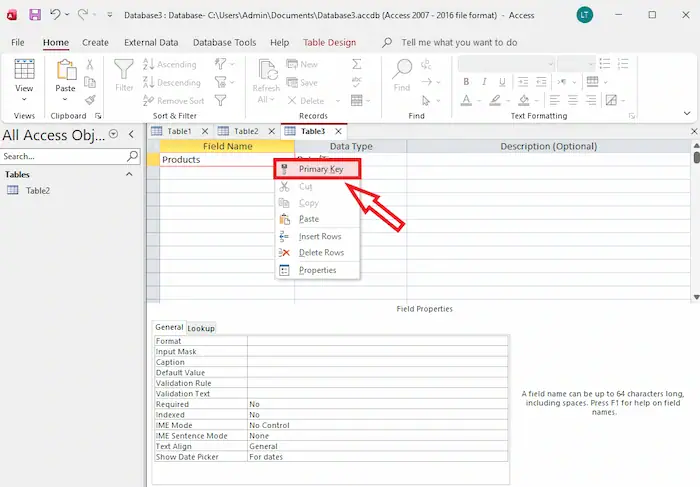Collapse the Tables group in navigation pane
Screen dimensions: 700x487
(x=128, y=174)
